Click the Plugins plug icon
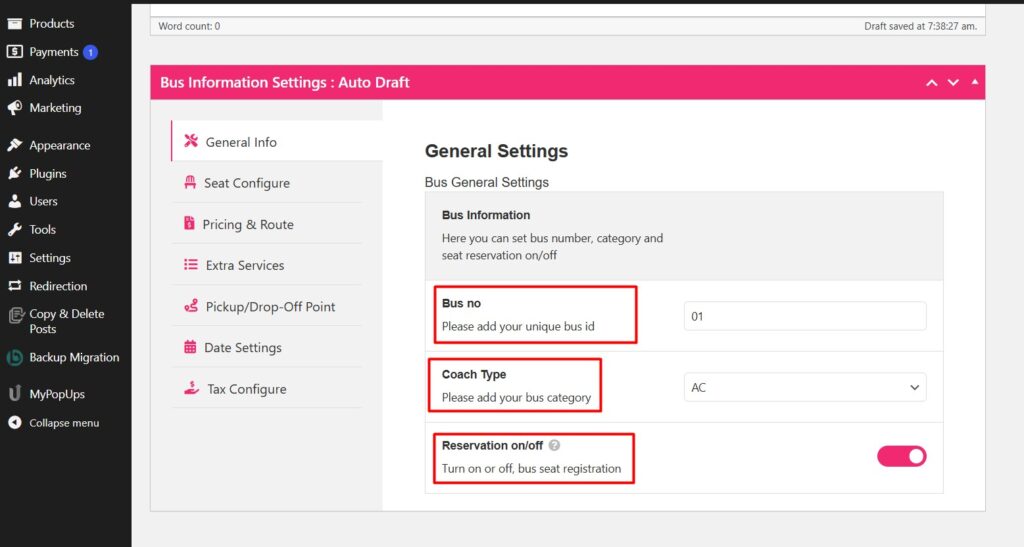 tap(14, 173)
